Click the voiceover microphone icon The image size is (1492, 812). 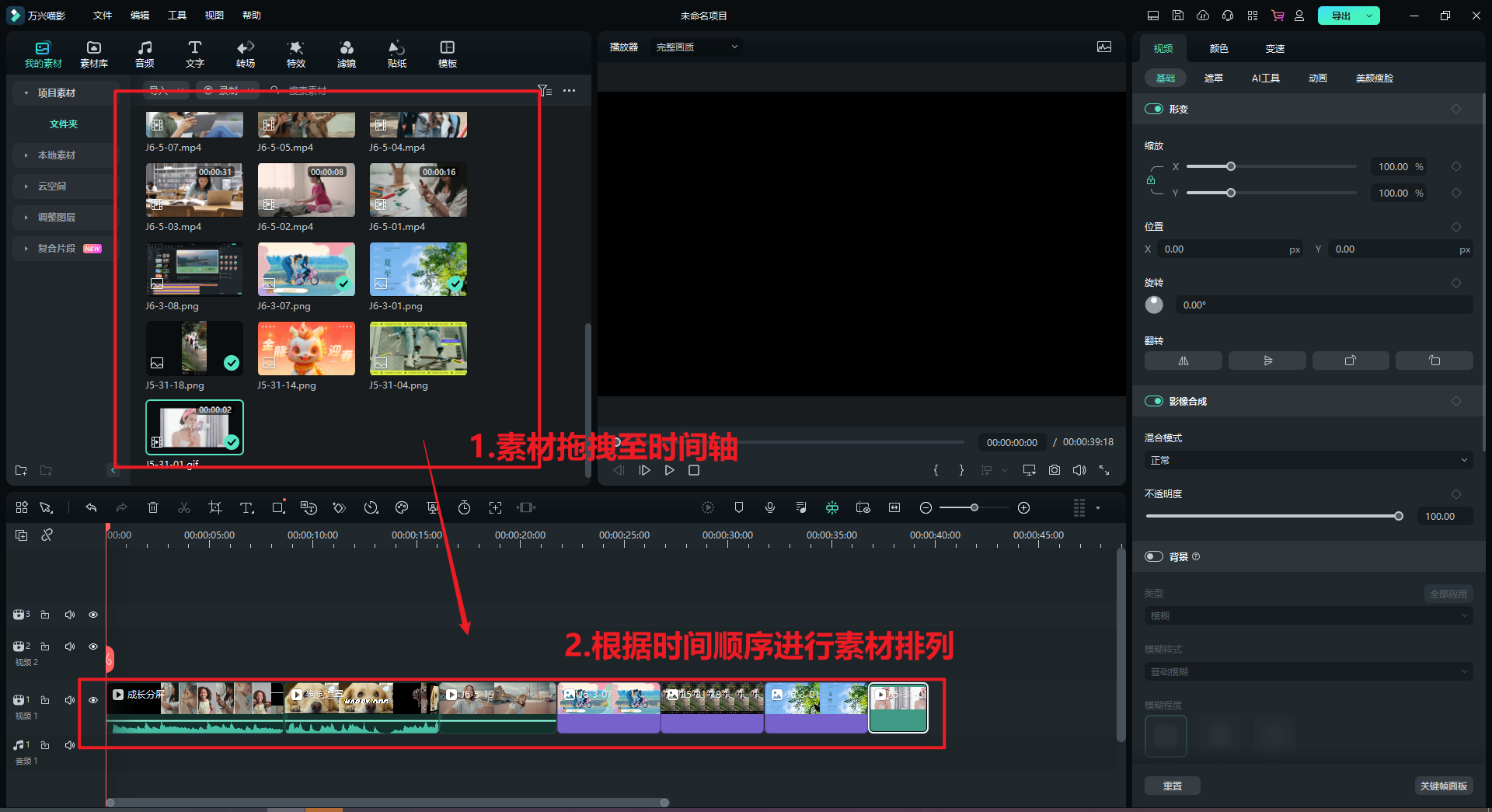[x=770, y=507]
